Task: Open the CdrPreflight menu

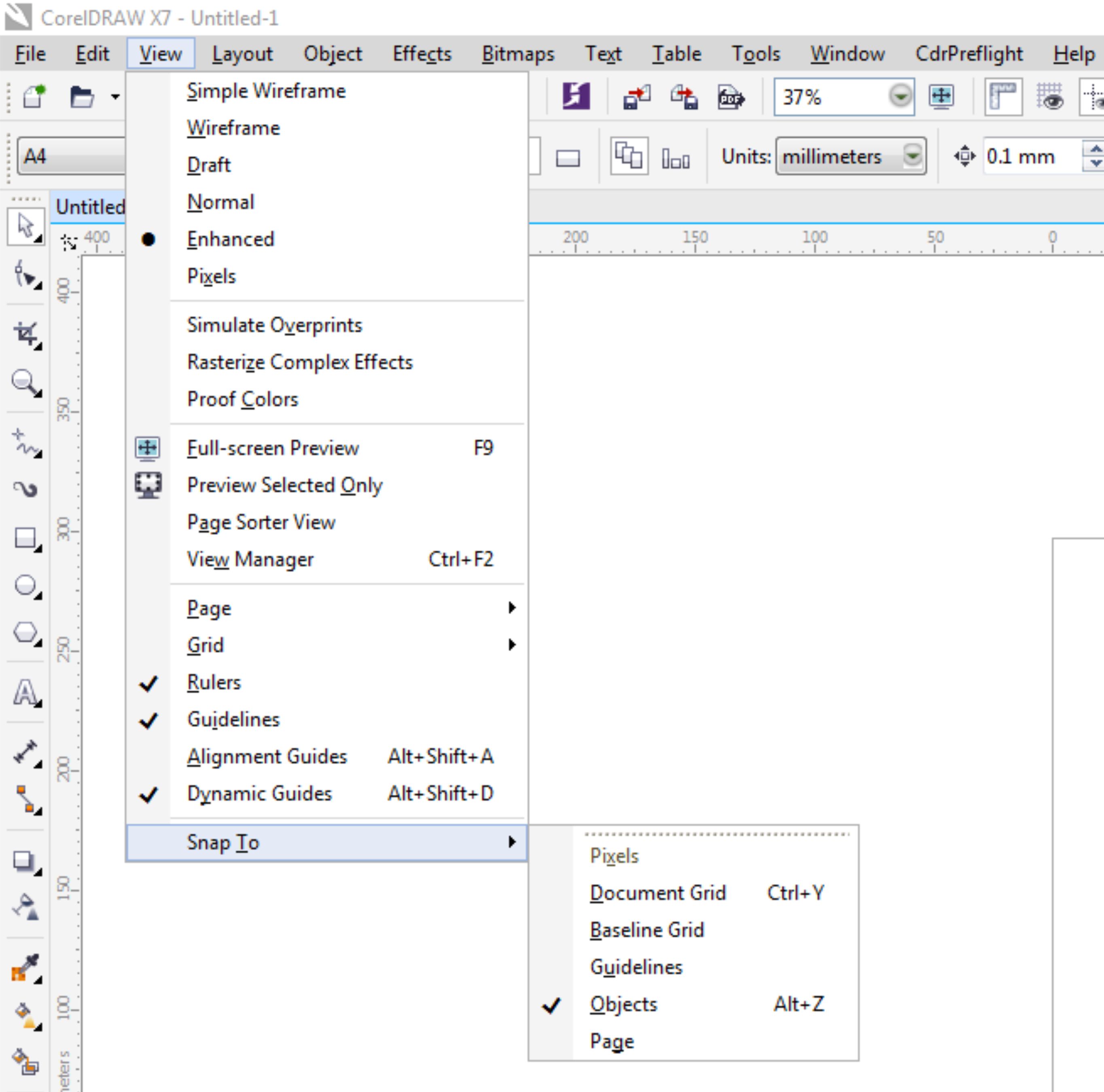Action: pos(968,54)
